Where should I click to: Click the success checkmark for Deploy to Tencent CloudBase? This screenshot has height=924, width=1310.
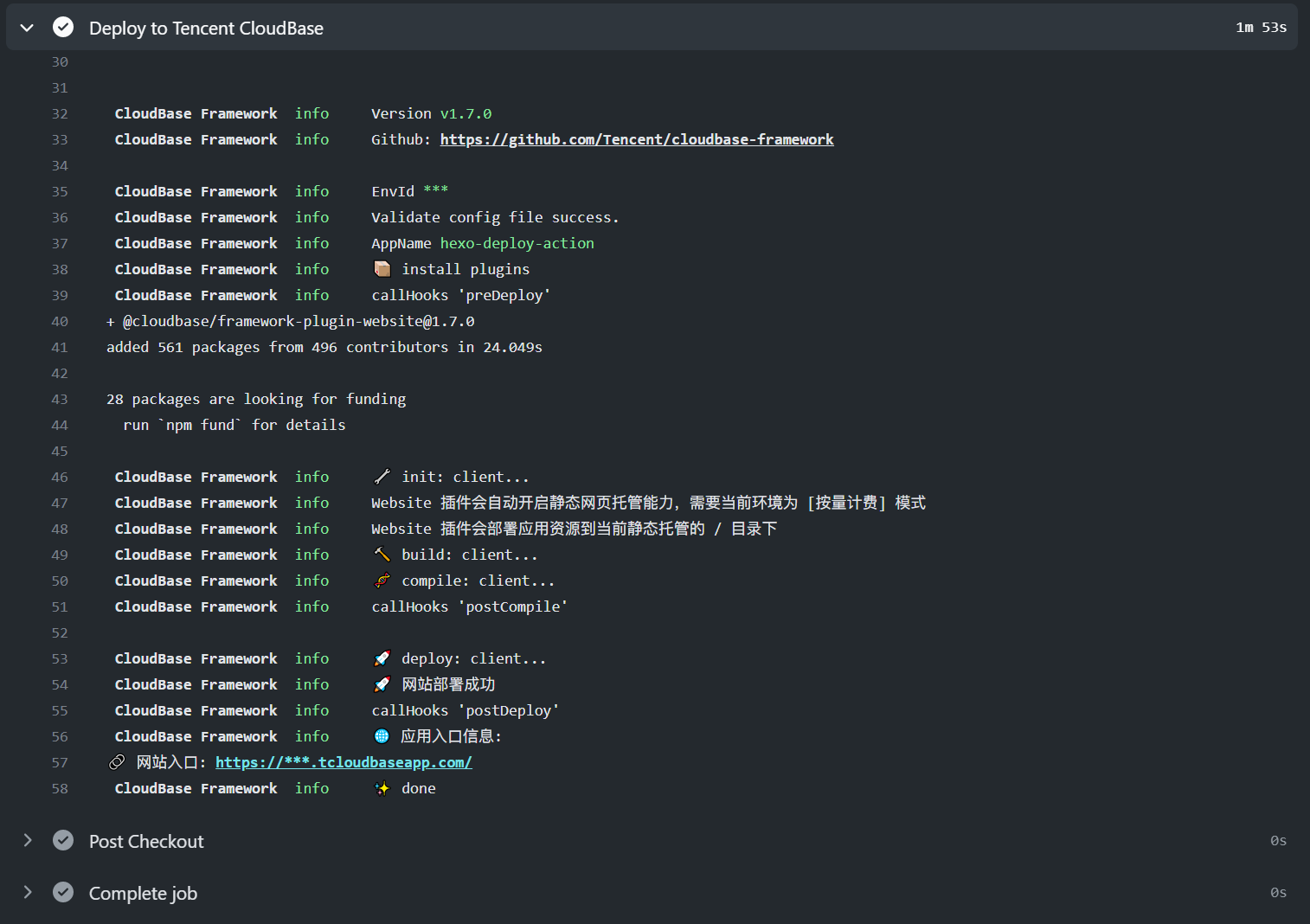coord(63,27)
